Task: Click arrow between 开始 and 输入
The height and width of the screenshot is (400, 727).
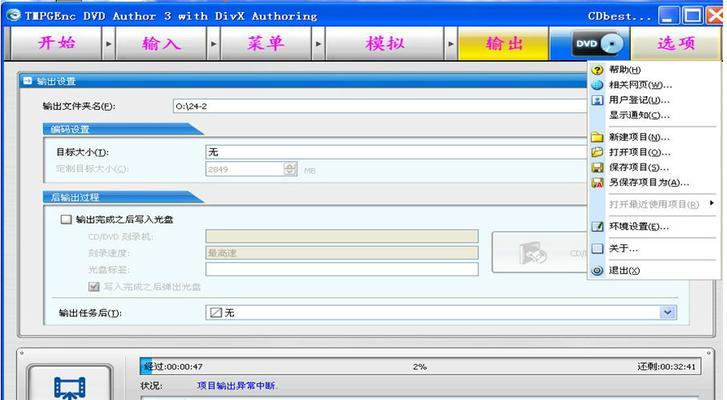Action: [108, 44]
